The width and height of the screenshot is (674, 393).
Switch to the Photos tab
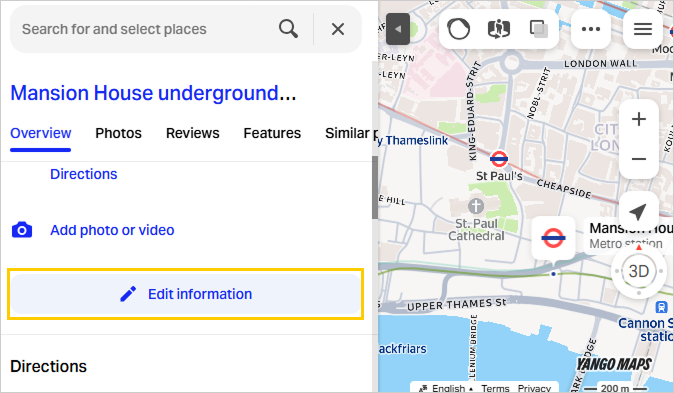point(118,133)
